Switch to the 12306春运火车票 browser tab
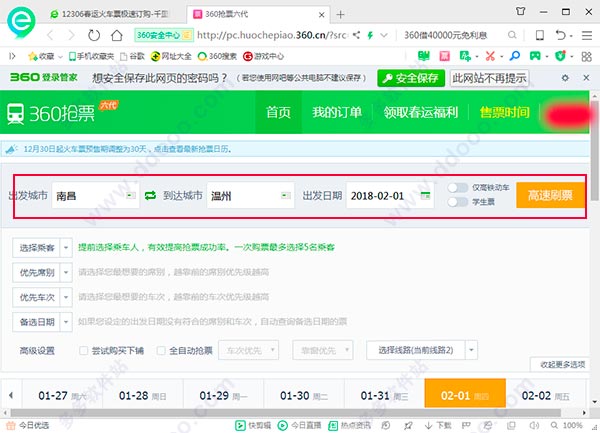The width and height of the screenshot is (600, 433). point(110,14)
